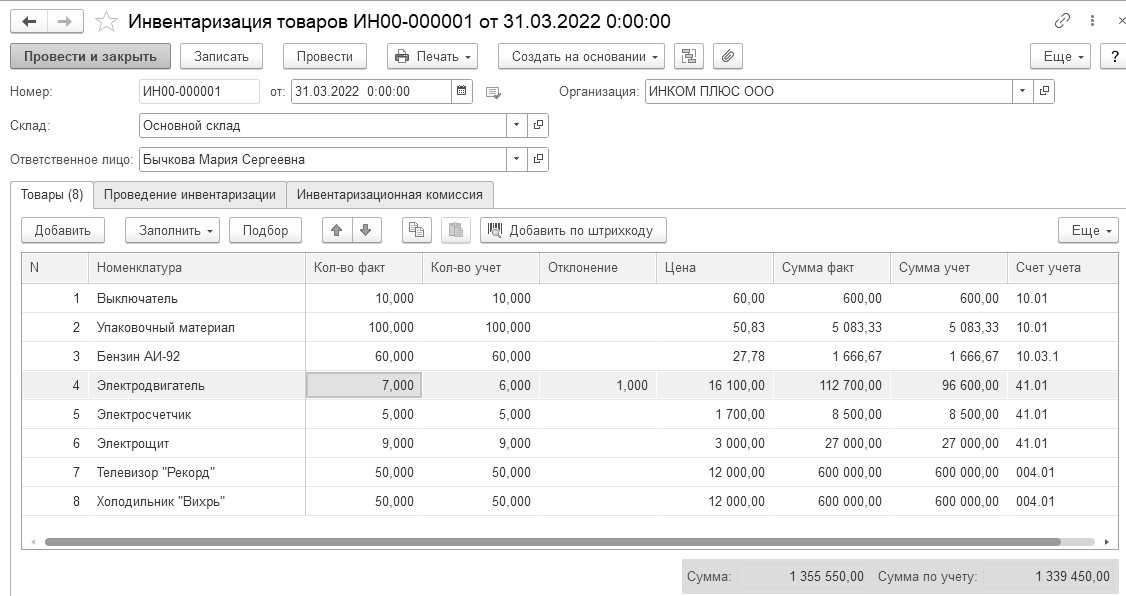
Task: Click the back navigation arrow
Action: pyautogui.click(x=29, y=22)
